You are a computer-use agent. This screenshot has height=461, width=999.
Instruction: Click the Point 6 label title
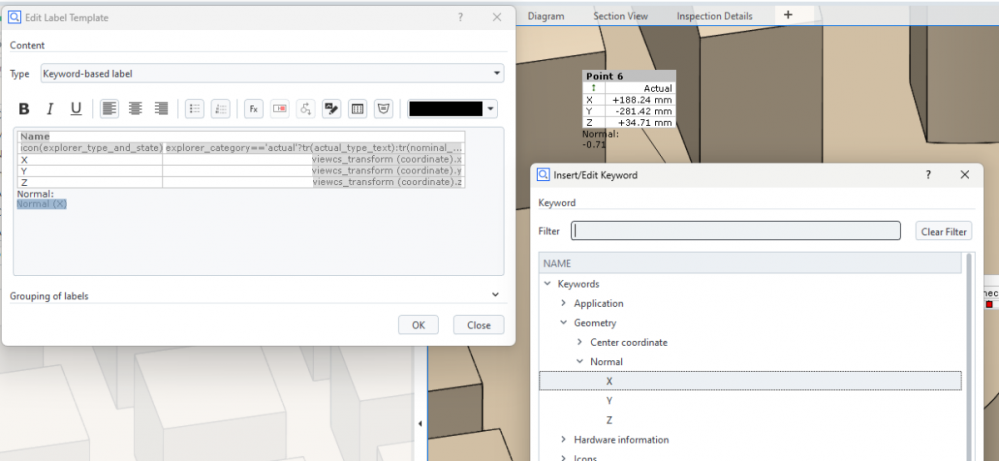coord(605,76)
